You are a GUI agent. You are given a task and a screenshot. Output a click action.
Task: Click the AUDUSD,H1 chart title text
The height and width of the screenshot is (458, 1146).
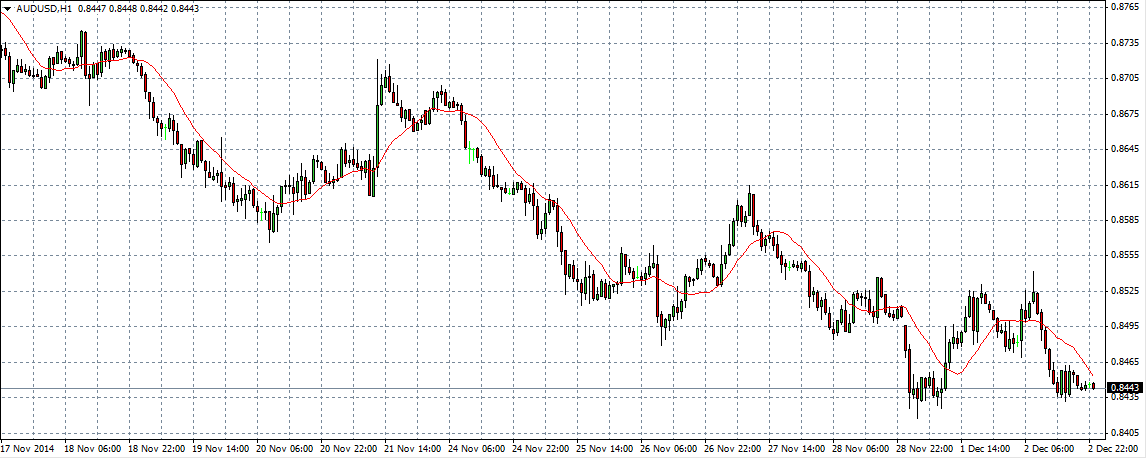pyautogui.click(x=44, y=8)
